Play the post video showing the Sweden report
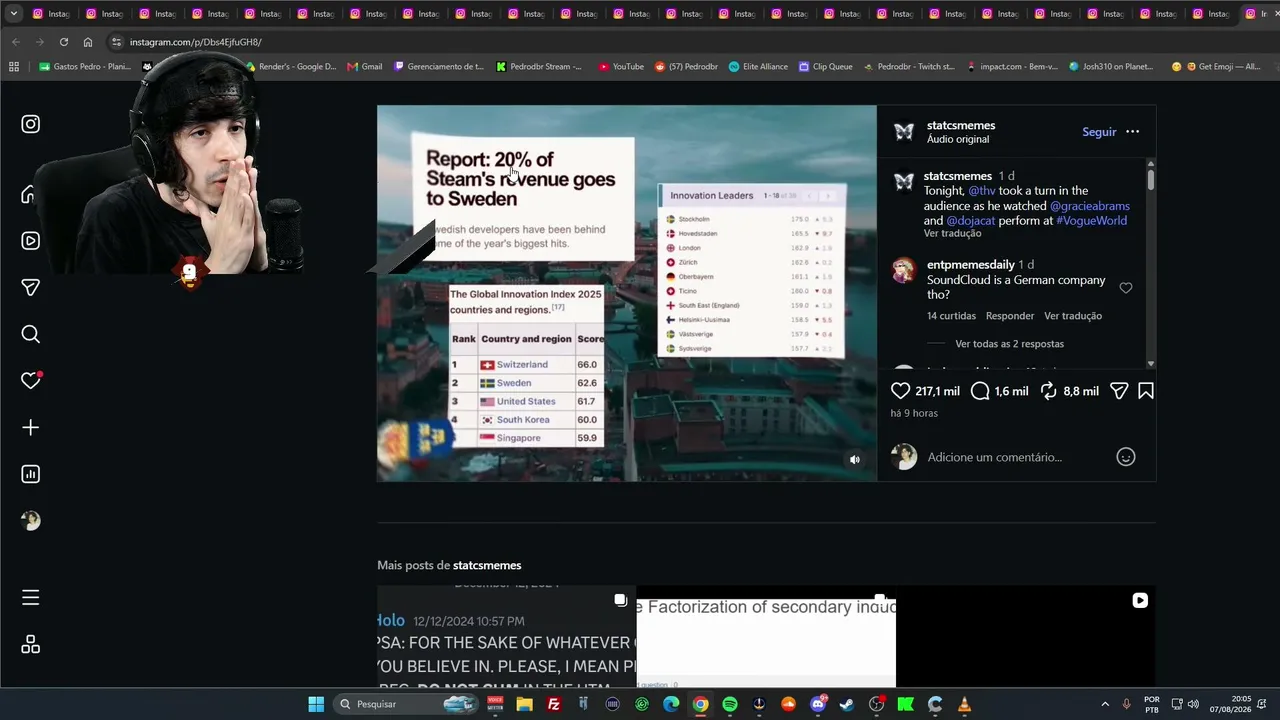 627,293
